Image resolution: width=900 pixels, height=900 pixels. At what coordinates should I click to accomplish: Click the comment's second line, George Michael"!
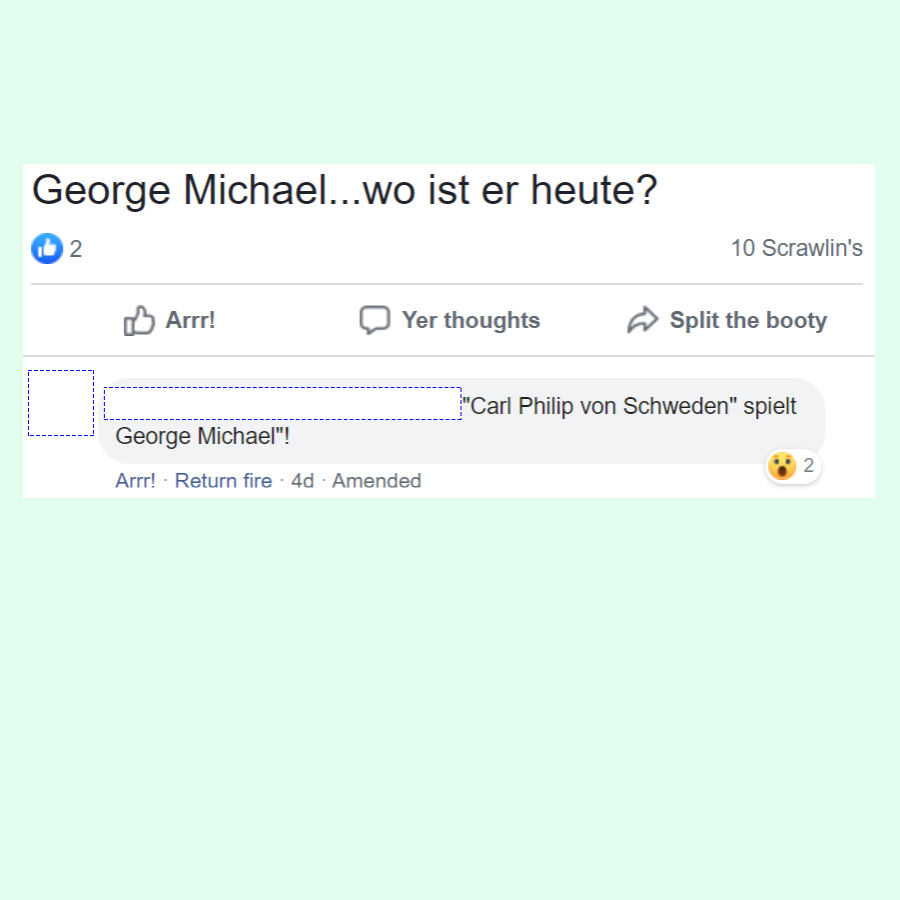coord(203,436)
